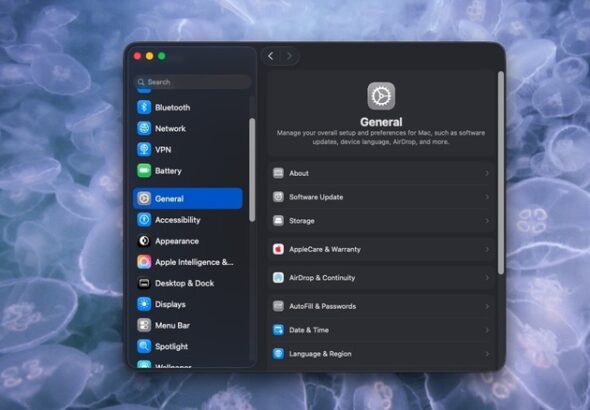Click "Language & Region" text
The height and width of the screenshot is (410, 590).
coord(320,354)
